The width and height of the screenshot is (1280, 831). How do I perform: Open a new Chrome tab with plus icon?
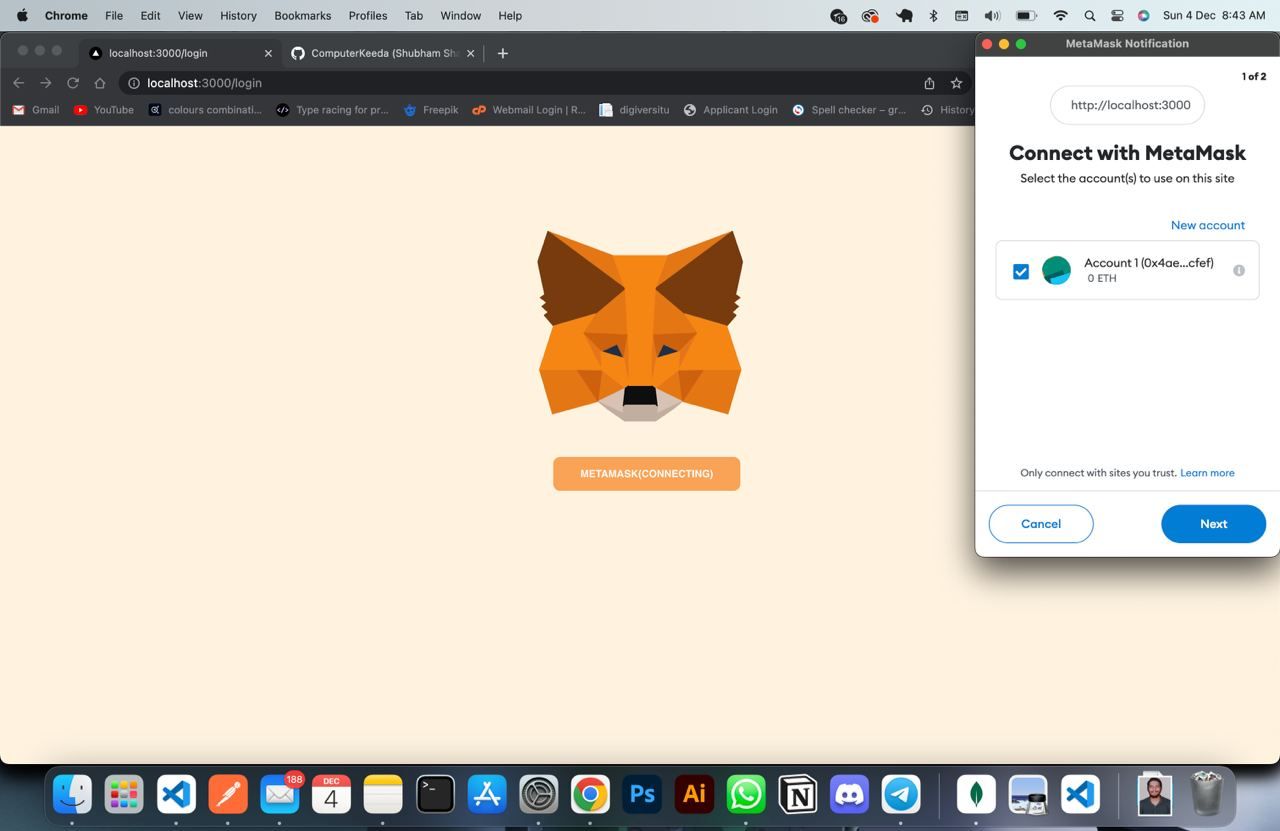502,53
